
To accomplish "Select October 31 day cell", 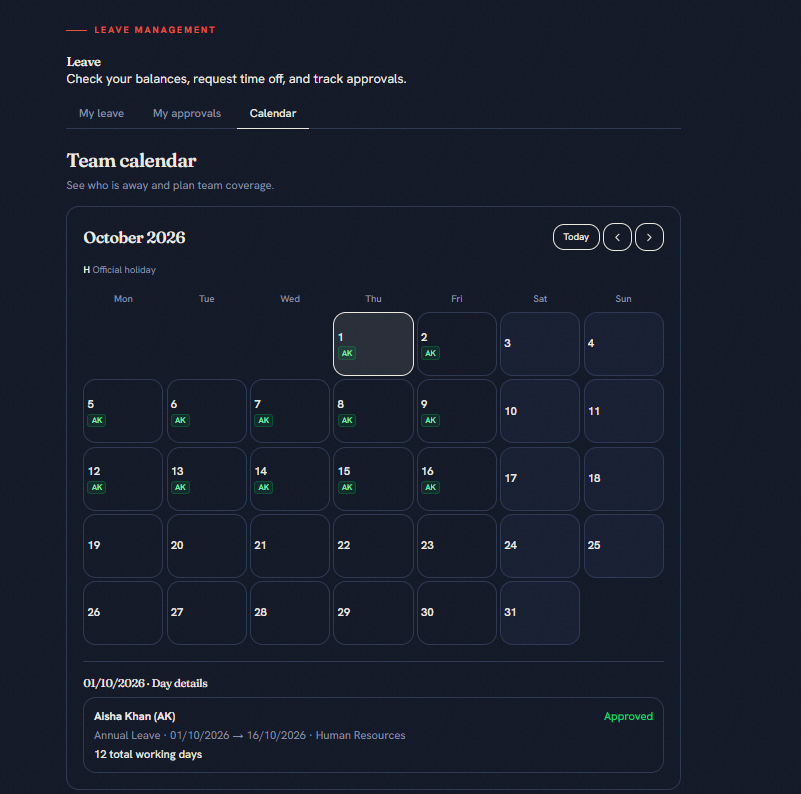I will point(539,613).
